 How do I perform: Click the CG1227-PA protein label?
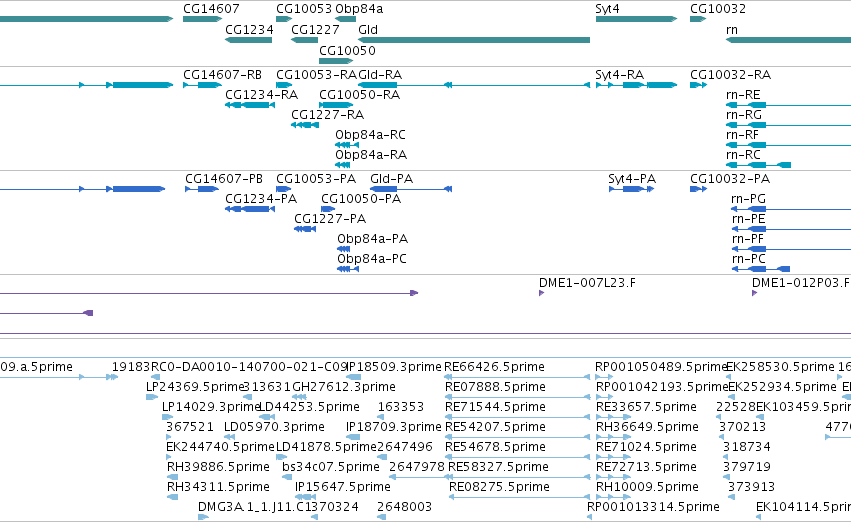(x=330, y=219)
